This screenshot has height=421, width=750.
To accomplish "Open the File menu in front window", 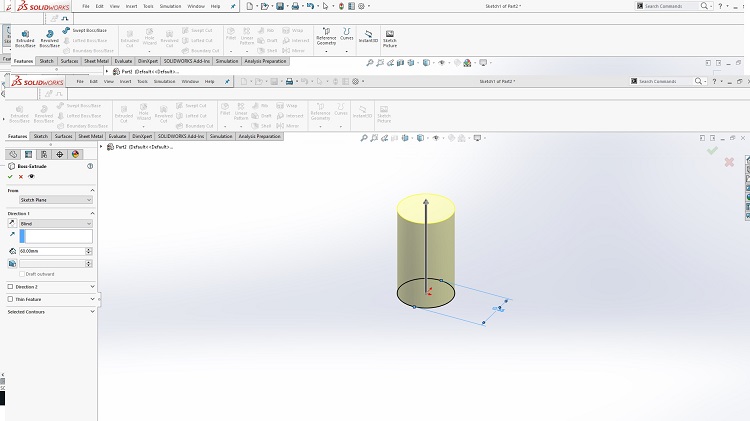I will [x=80, y=81].
